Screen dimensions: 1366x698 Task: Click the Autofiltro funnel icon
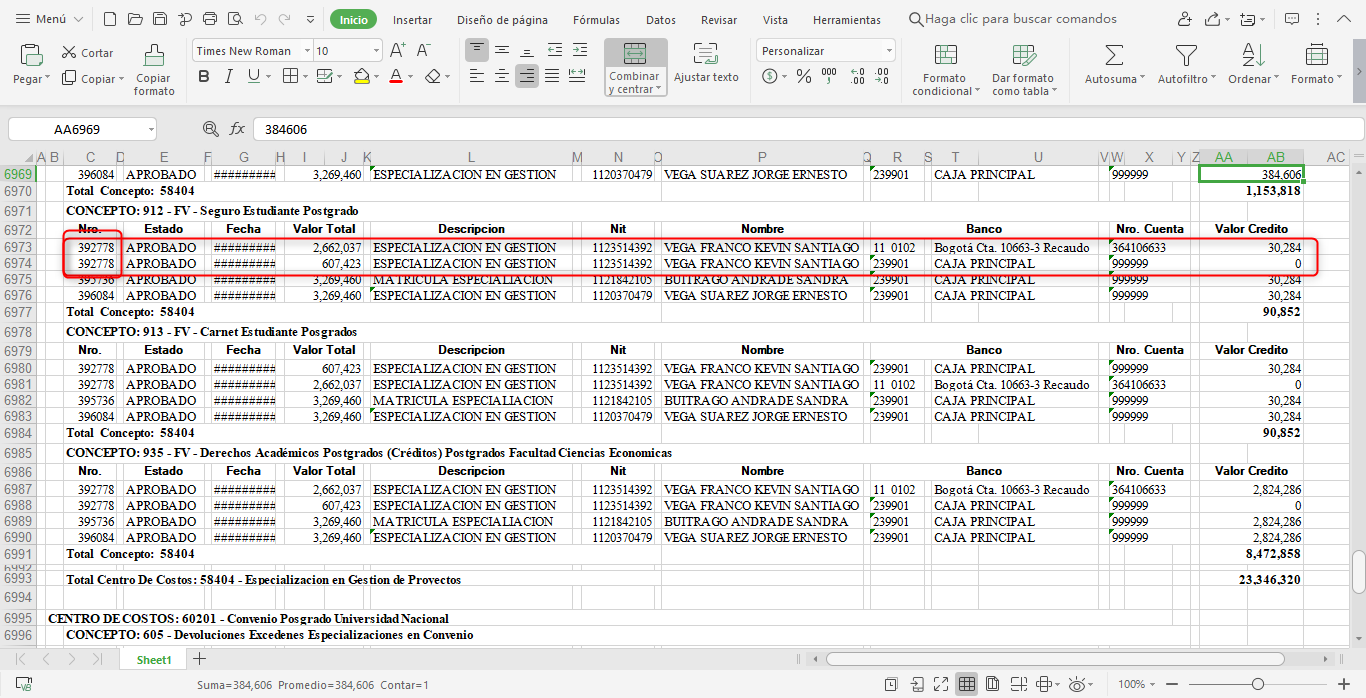point(1186,55)
